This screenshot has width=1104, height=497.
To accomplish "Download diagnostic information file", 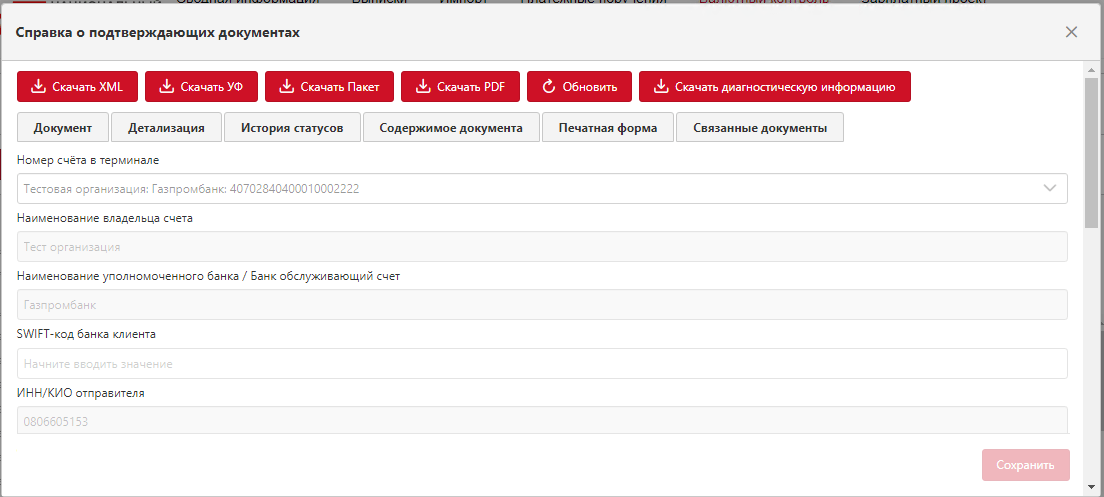I will (x=774, y=87).
